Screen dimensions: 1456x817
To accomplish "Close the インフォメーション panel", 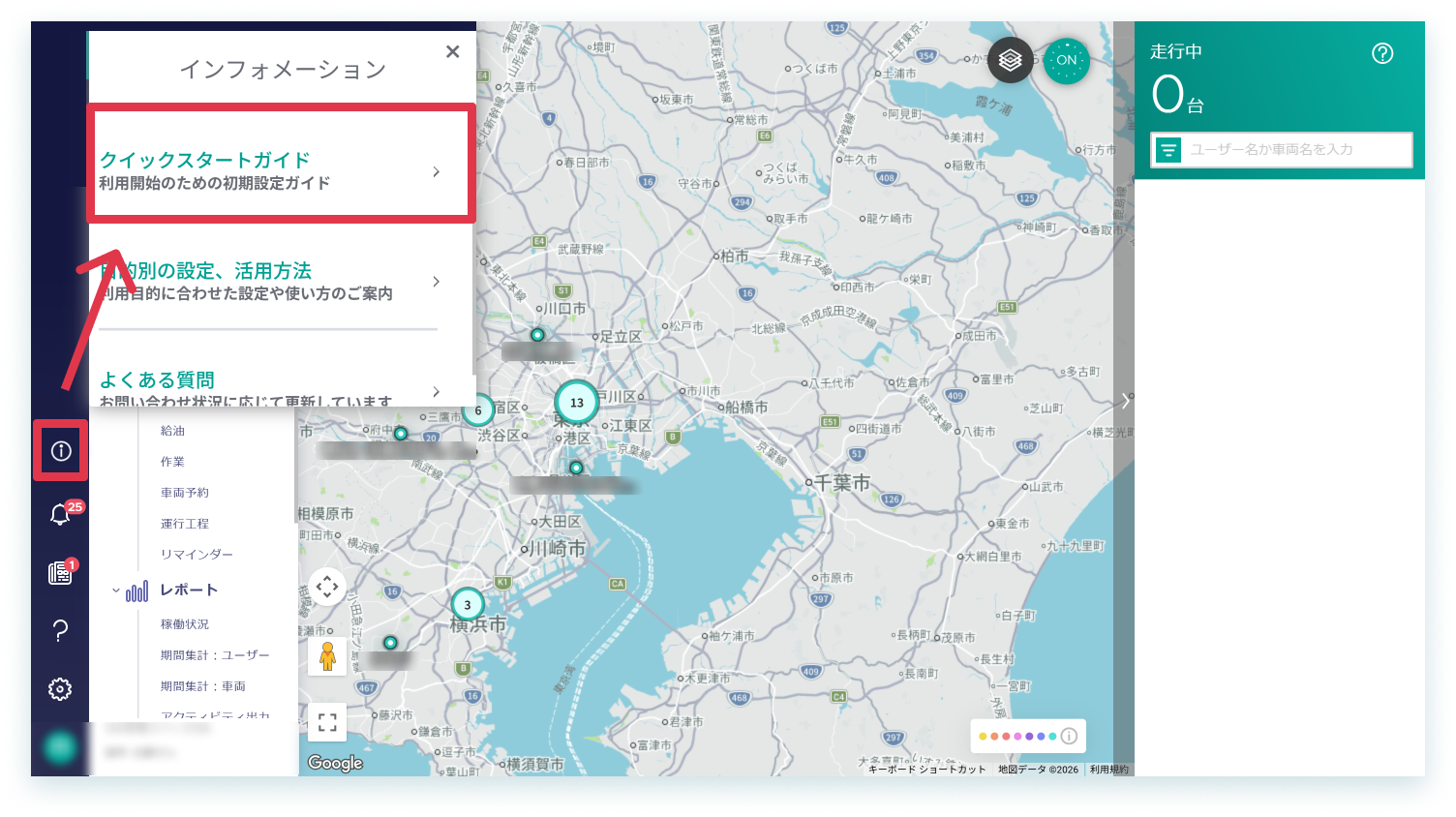I will 452,51.
